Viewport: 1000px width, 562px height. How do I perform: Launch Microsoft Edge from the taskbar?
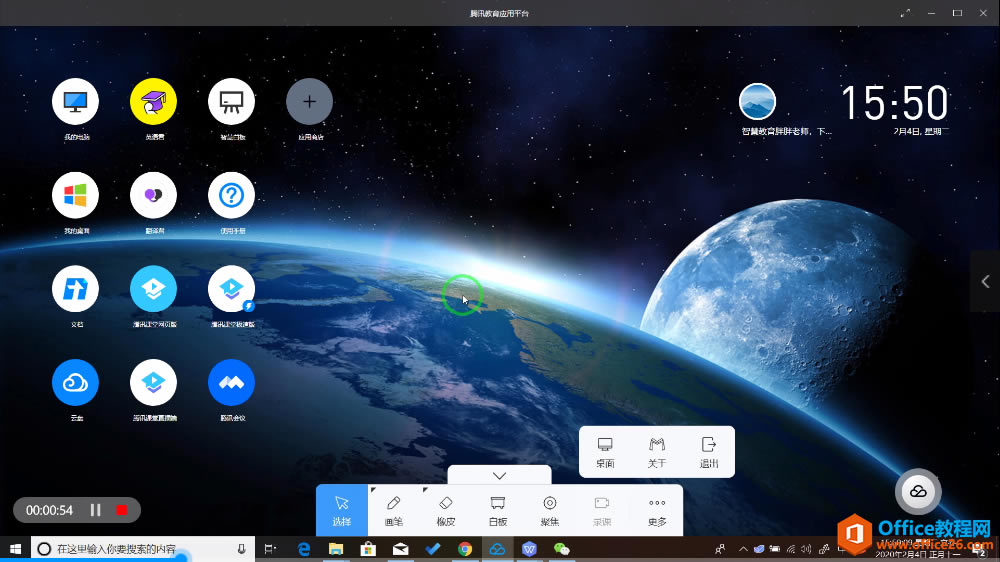pyautogui.click(x=304, y=549)
